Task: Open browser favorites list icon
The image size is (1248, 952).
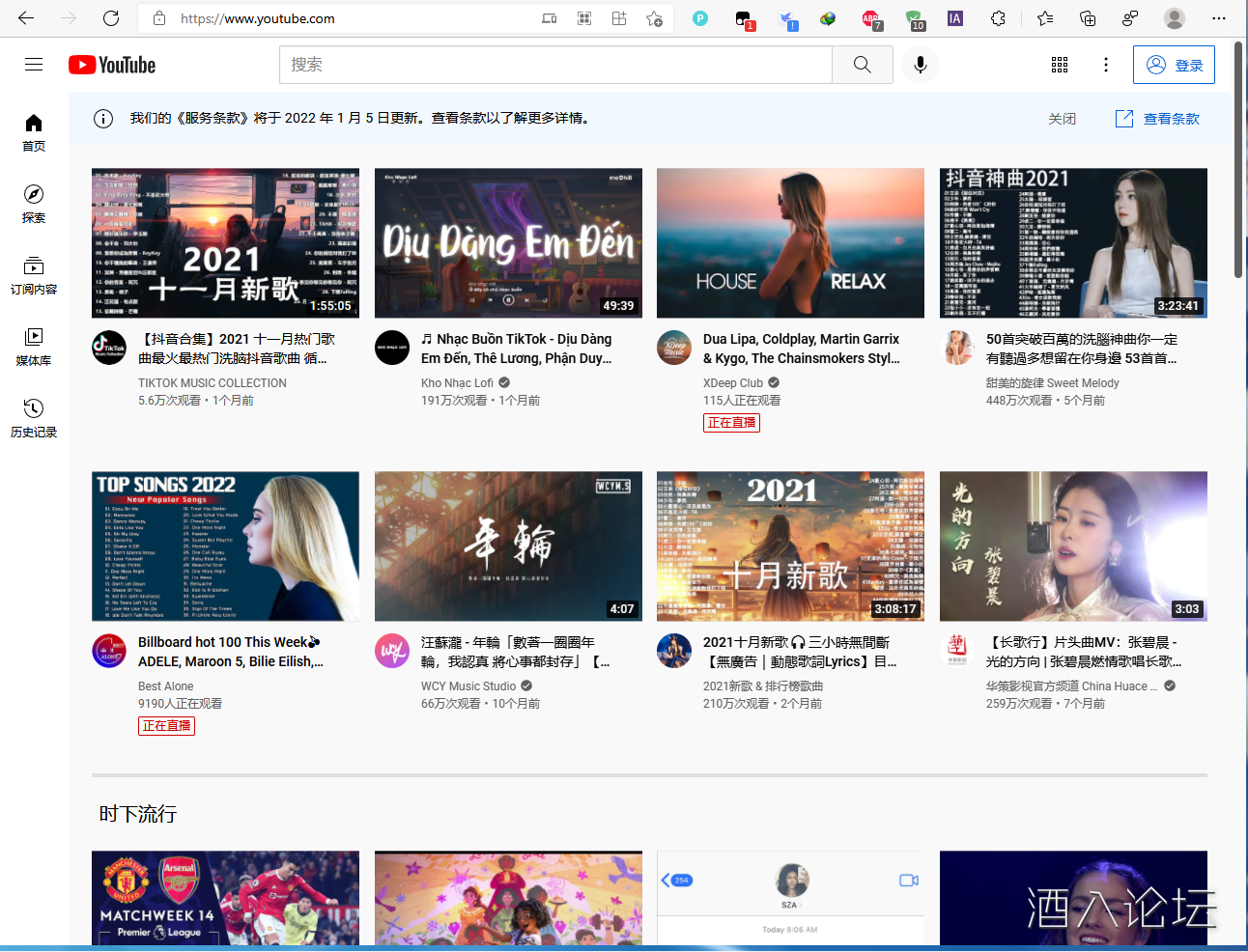Action: click(x=1044, y=18)
